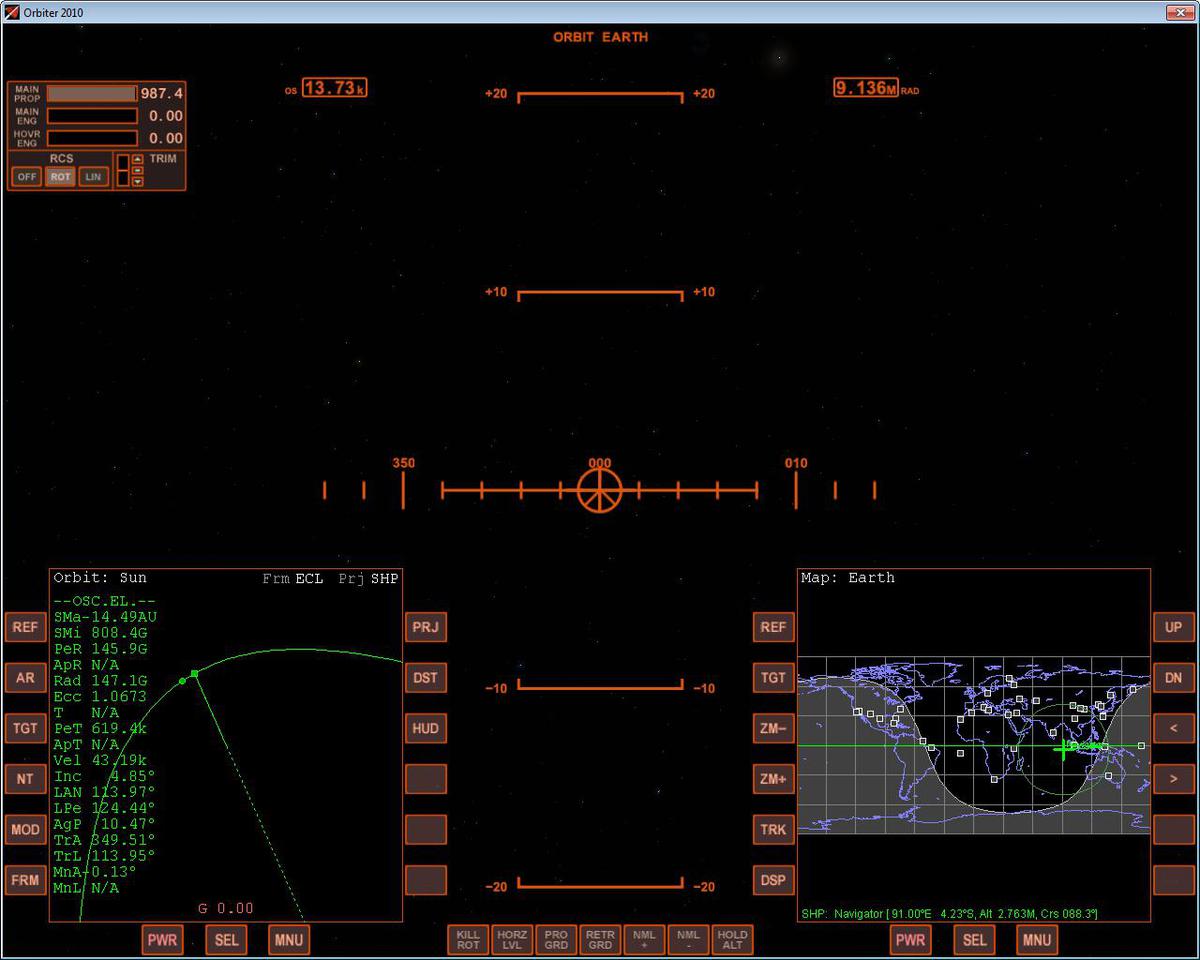This screenshot has height=960, width=1200.
Task: Click the Ecc 1.0673 value
Action: [100, 696]
